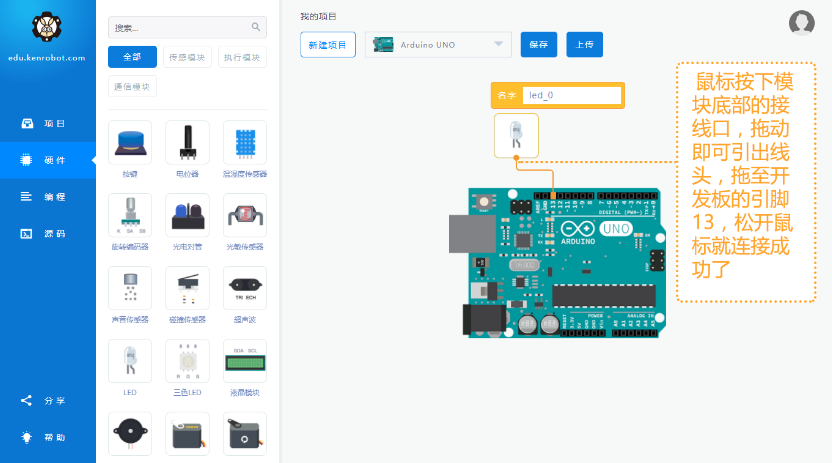The height and width of the screenshot is (463, 832).
Task: Switch to the 编程 (Programming) sidebar tab
Action: click(x=47, y=196)
